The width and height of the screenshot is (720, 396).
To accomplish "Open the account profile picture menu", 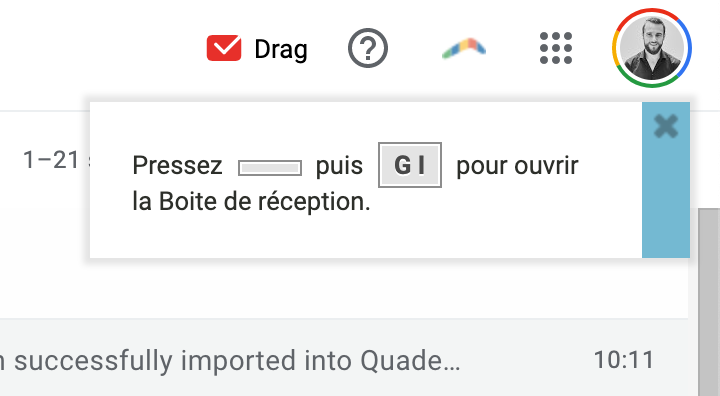I will [652, 48].
